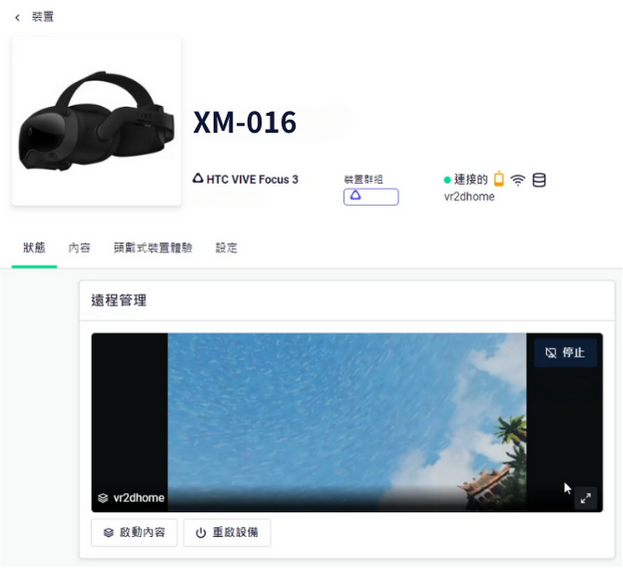
Task: Click the battery status icon
Action: 499,180
